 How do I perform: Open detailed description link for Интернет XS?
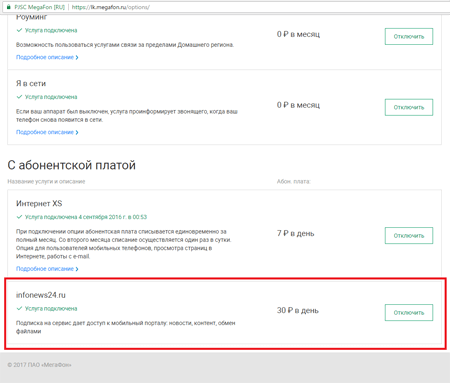click(x=47, y=269)
